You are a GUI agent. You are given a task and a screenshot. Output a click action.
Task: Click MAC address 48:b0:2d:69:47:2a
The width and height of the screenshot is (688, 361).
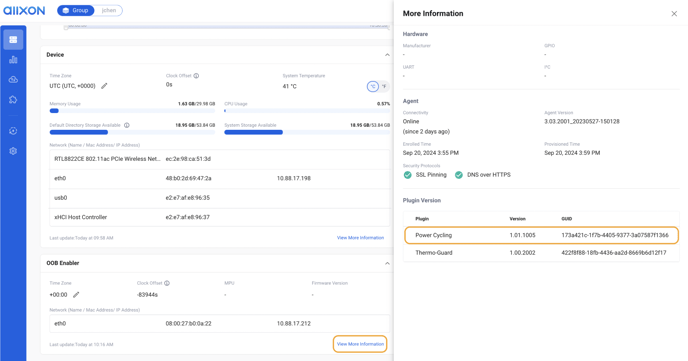(x=188, y=179)
